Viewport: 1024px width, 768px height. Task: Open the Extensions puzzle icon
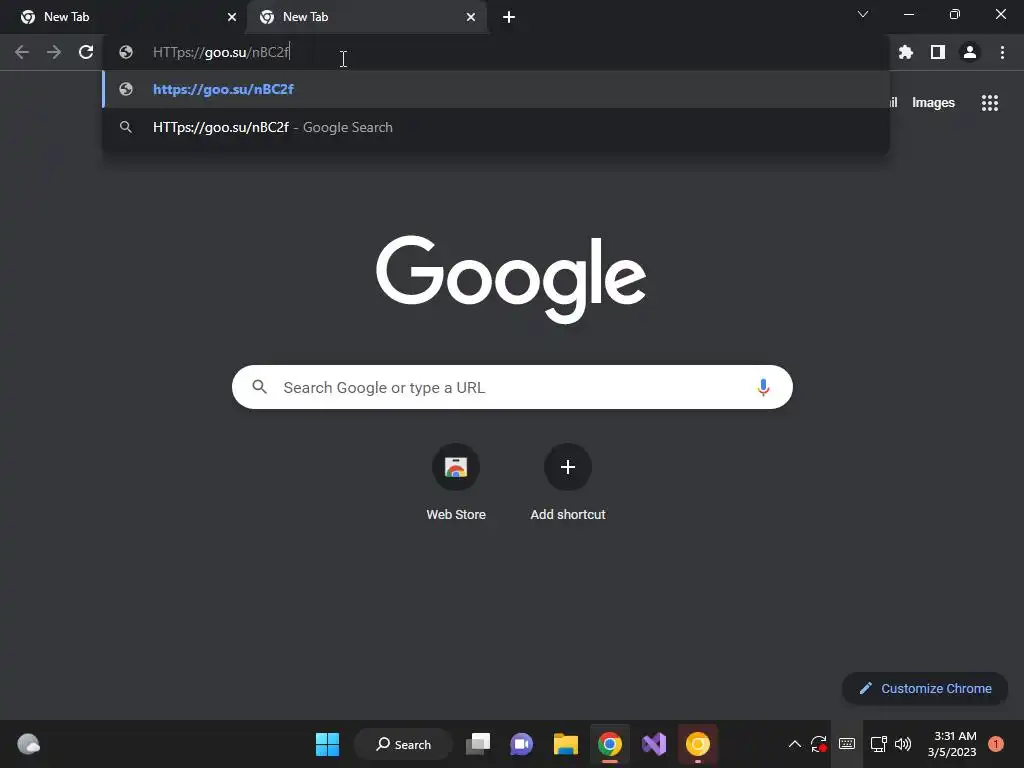click(905, 52)
